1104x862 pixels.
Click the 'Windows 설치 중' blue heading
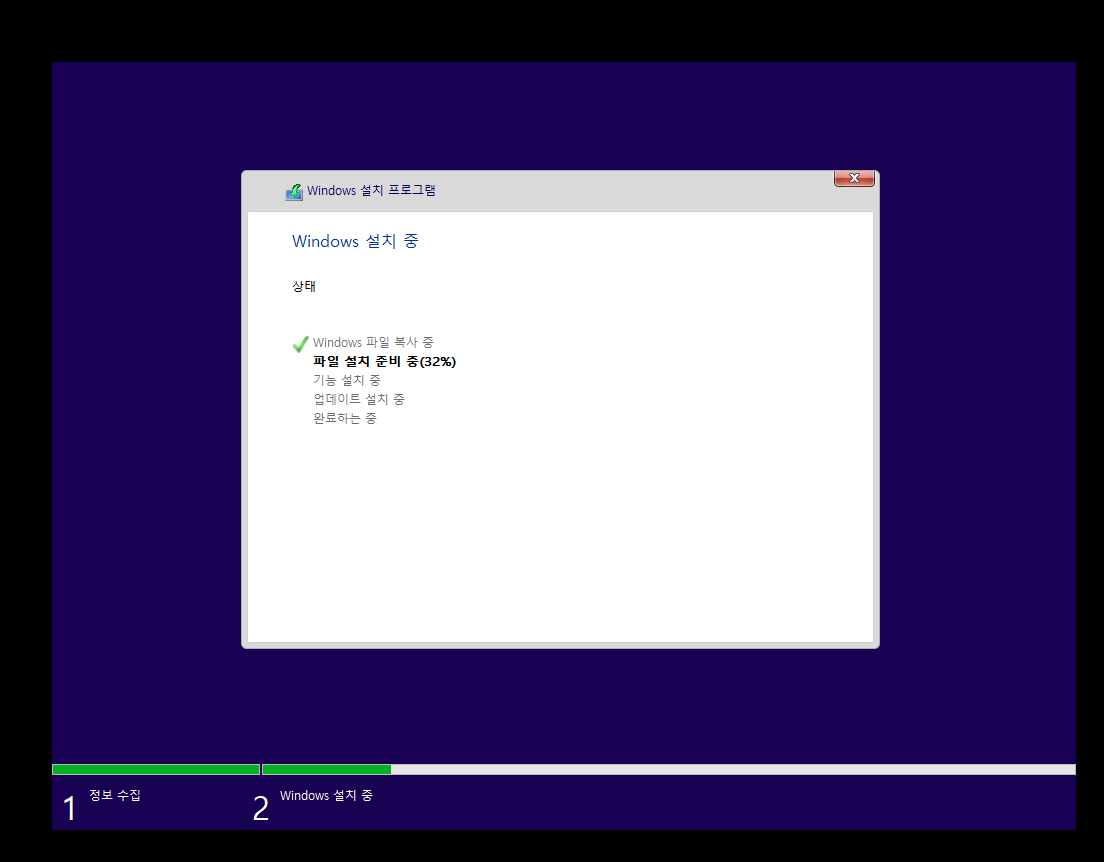pos(355,241)
